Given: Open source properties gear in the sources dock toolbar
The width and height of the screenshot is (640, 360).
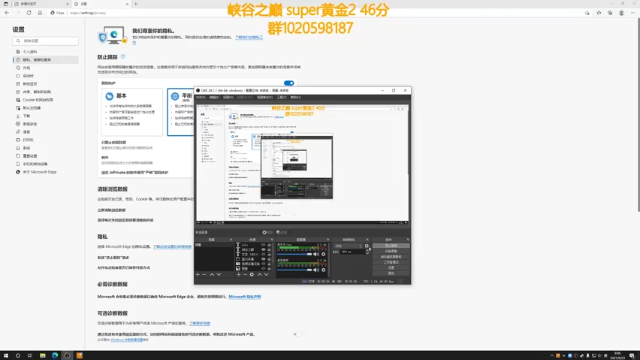Looking at the screenshot, I should point(252,275).
